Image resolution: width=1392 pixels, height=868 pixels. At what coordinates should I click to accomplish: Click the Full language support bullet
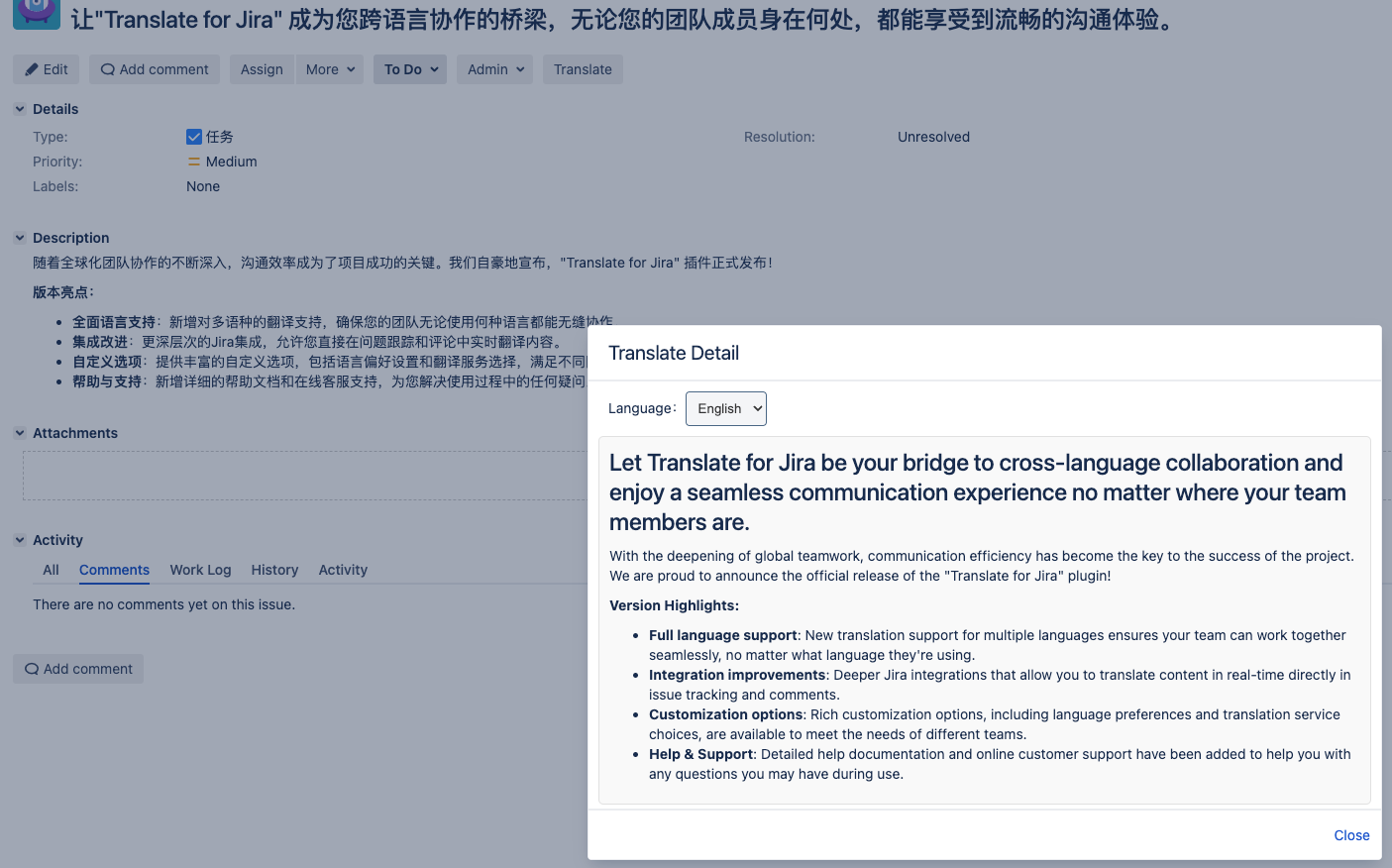click(998, 645)
